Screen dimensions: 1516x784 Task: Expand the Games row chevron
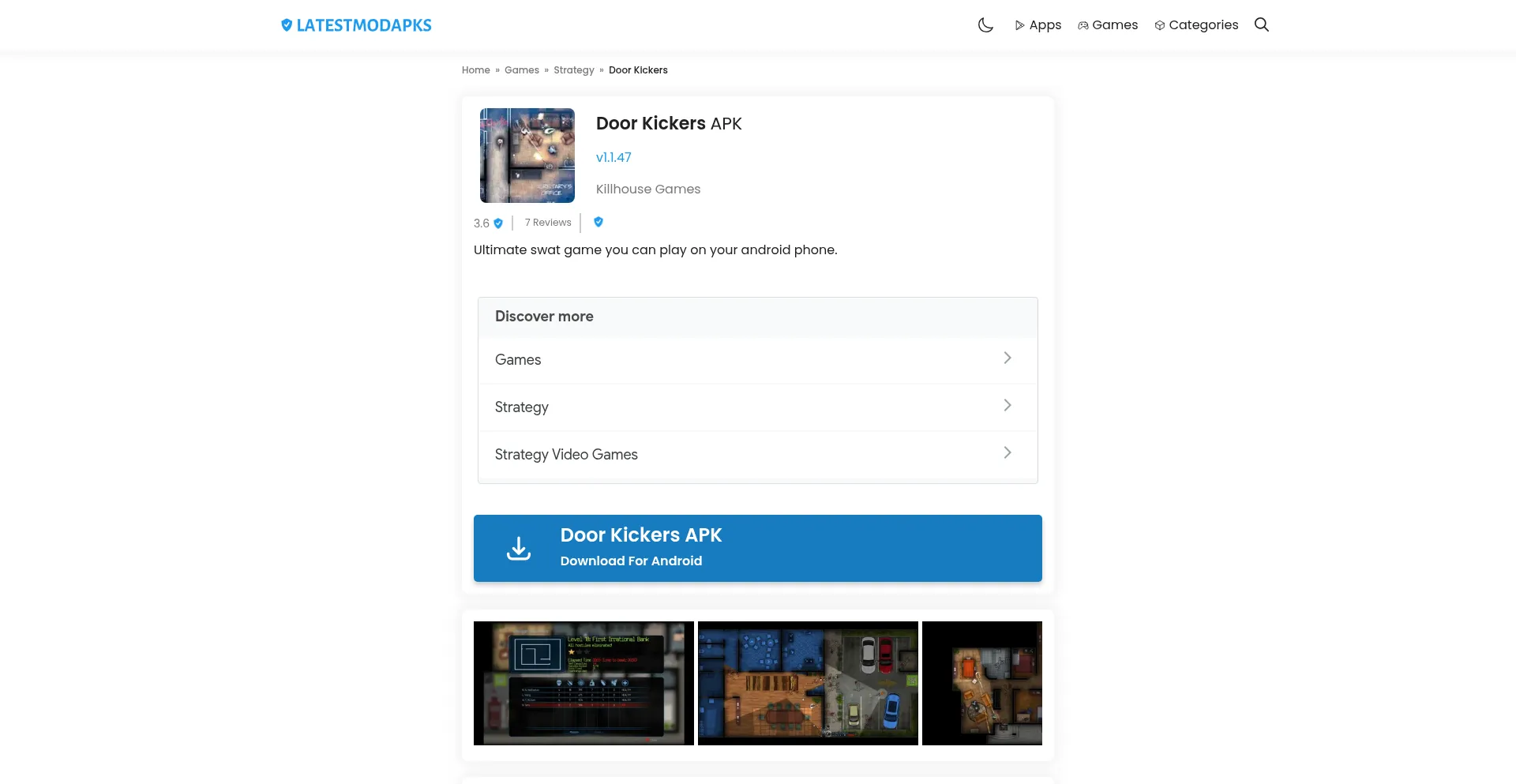1008,358
